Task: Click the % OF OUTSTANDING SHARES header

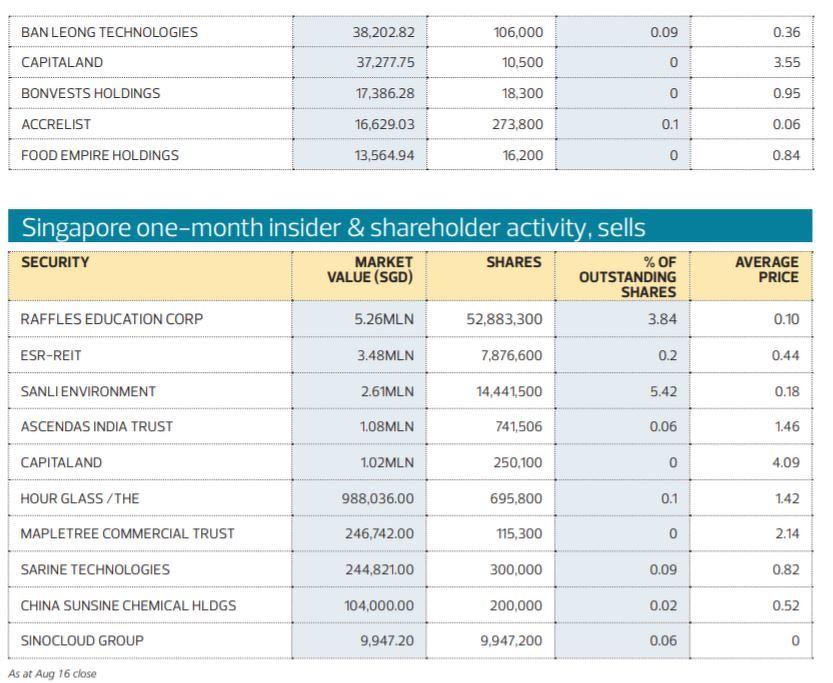Action: tap(627, 276)
